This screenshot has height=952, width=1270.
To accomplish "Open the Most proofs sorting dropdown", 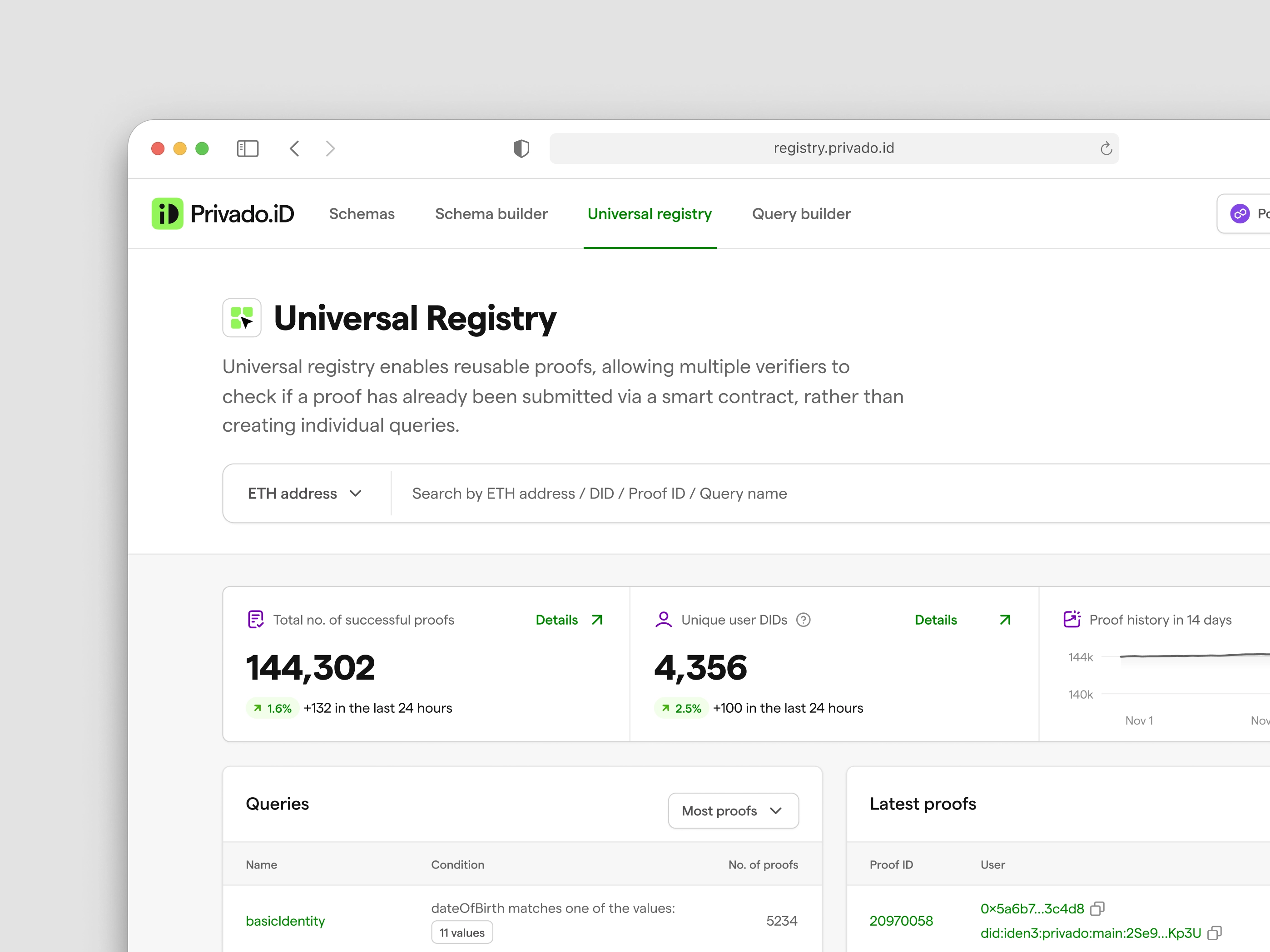I will tap(733, 810).
